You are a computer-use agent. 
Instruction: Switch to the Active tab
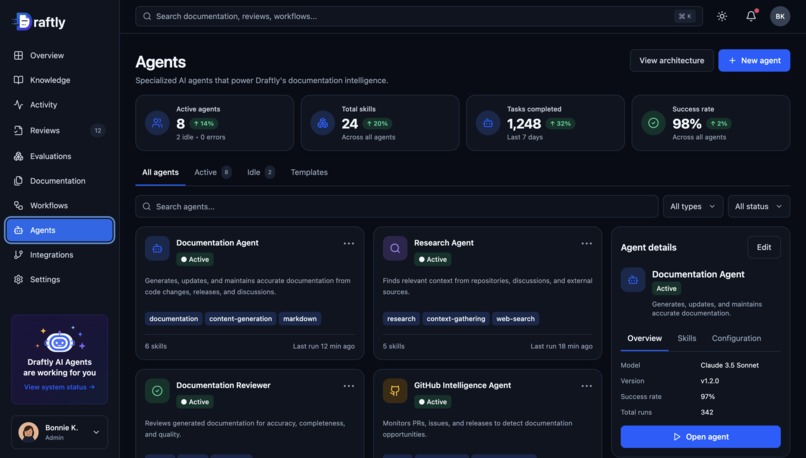(x=212, y=173)
